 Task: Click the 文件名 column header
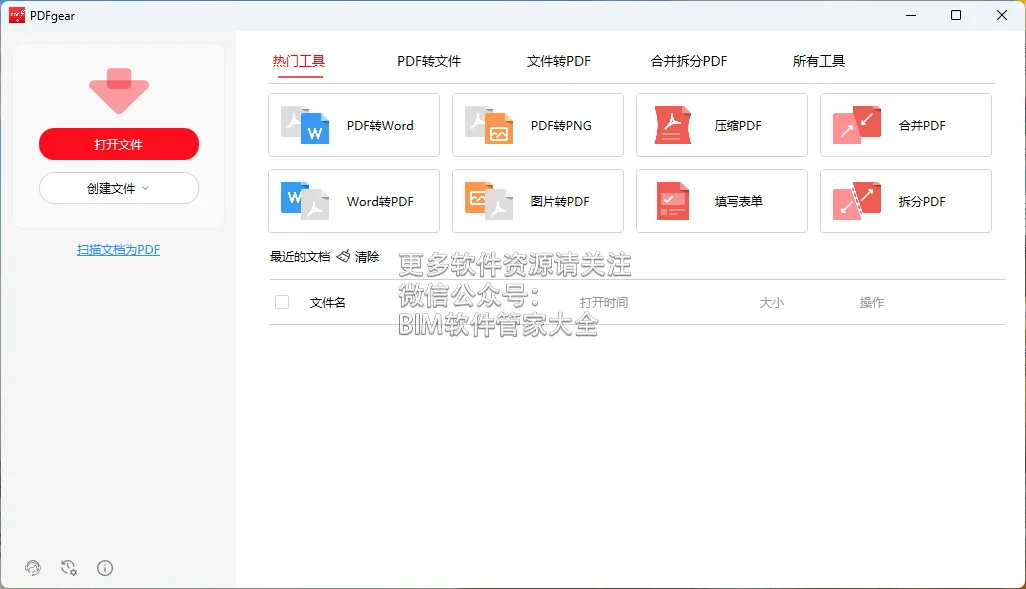click(x=328, y=302)
